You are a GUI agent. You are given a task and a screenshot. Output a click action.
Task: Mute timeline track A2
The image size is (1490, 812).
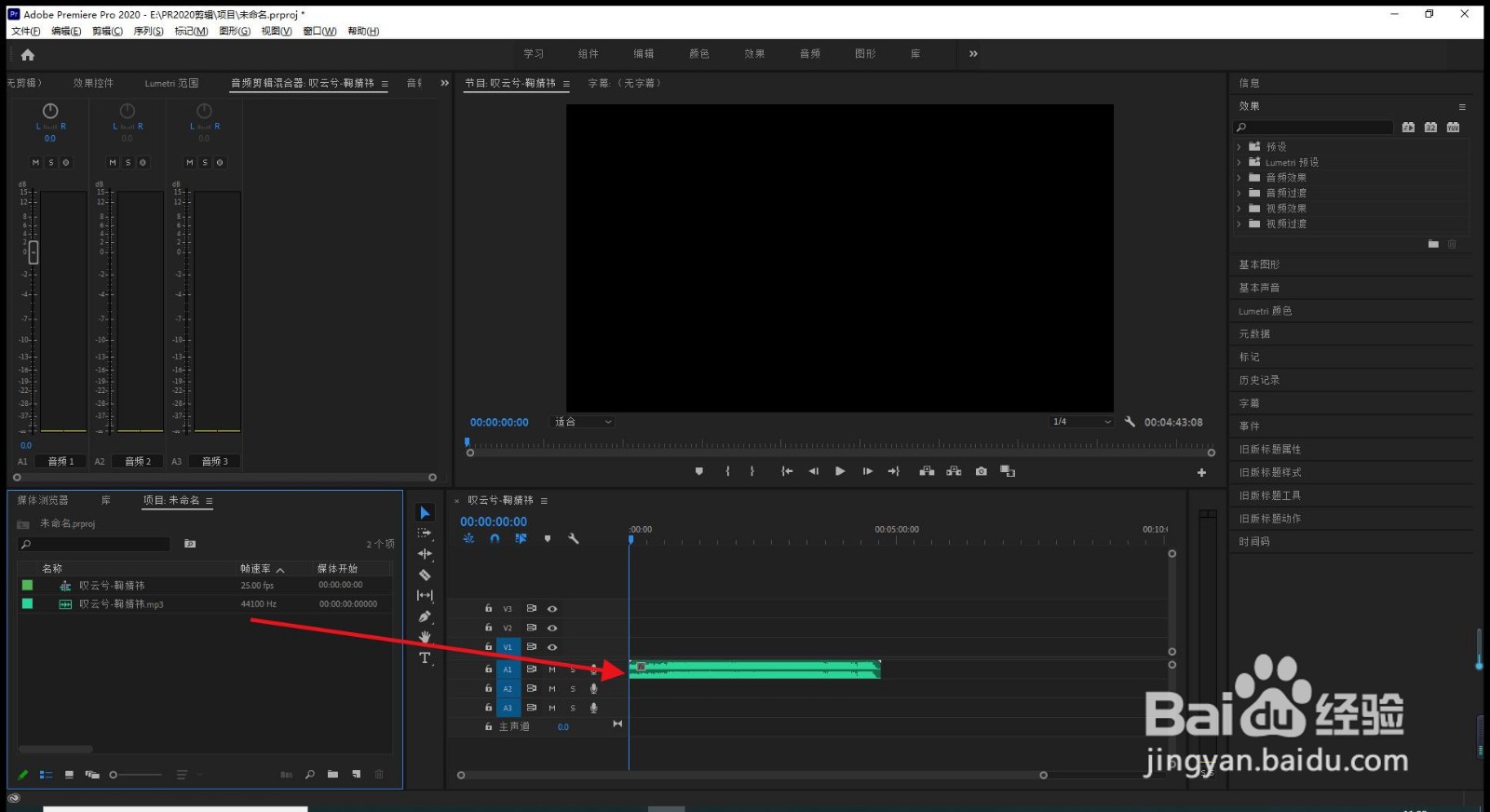click(x=552, y=689)
